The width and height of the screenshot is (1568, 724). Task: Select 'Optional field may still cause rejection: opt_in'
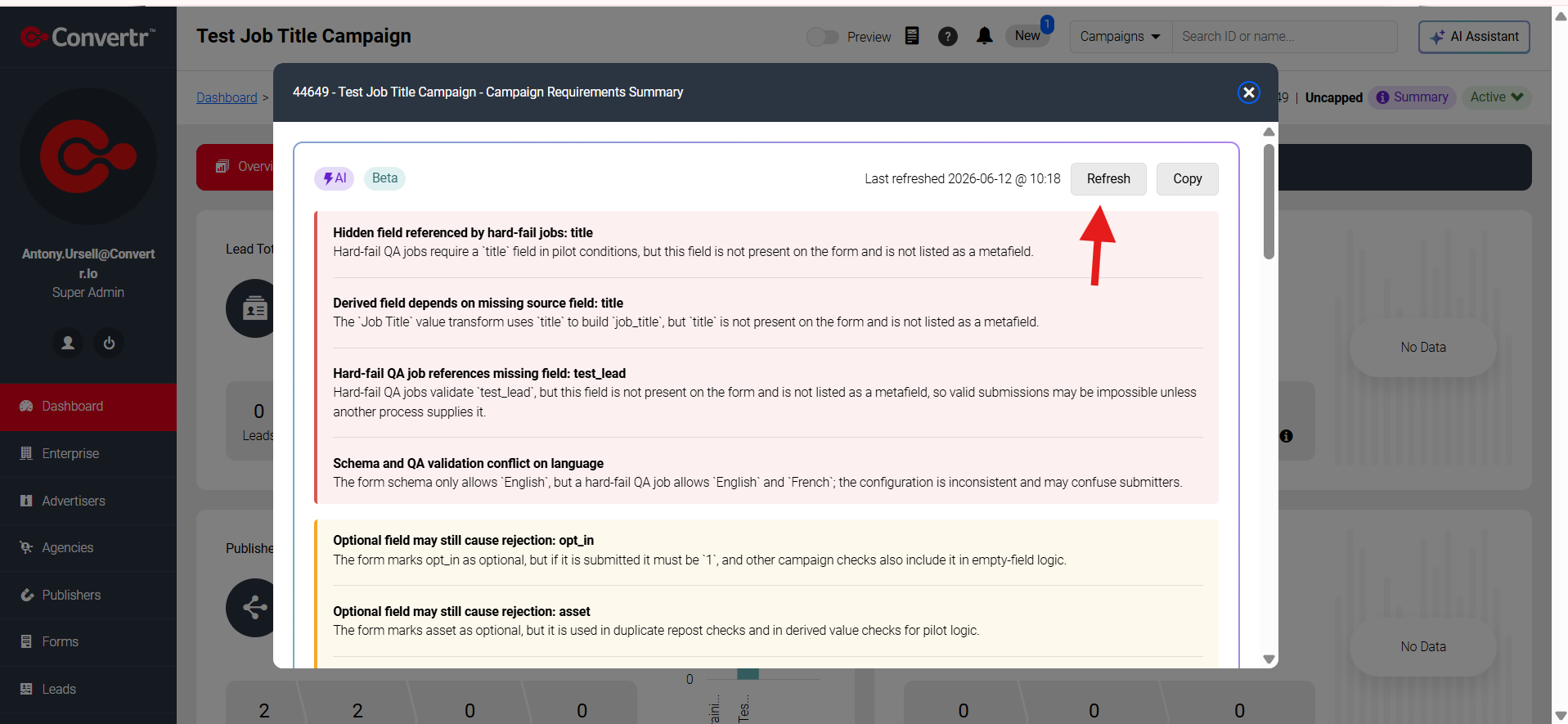point(463,541)
